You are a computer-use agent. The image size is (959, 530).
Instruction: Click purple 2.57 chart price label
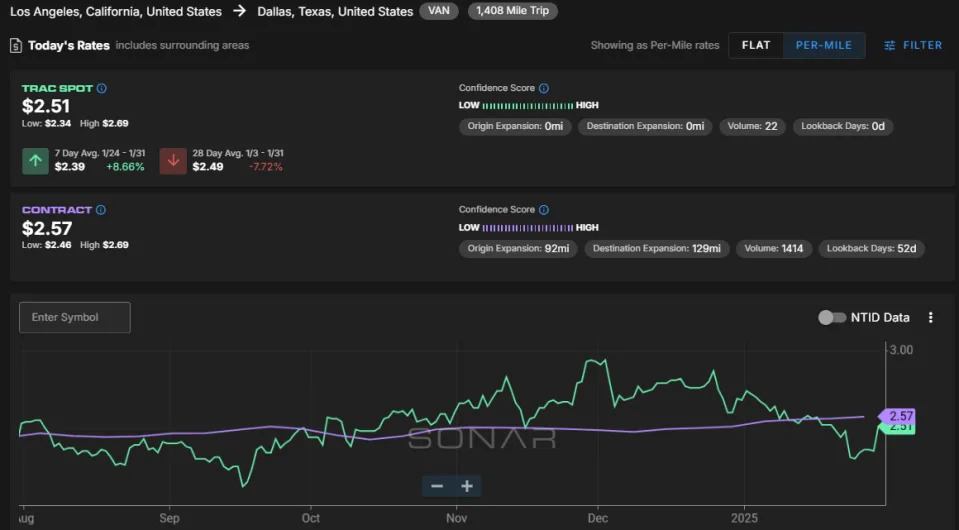(898, 416)
